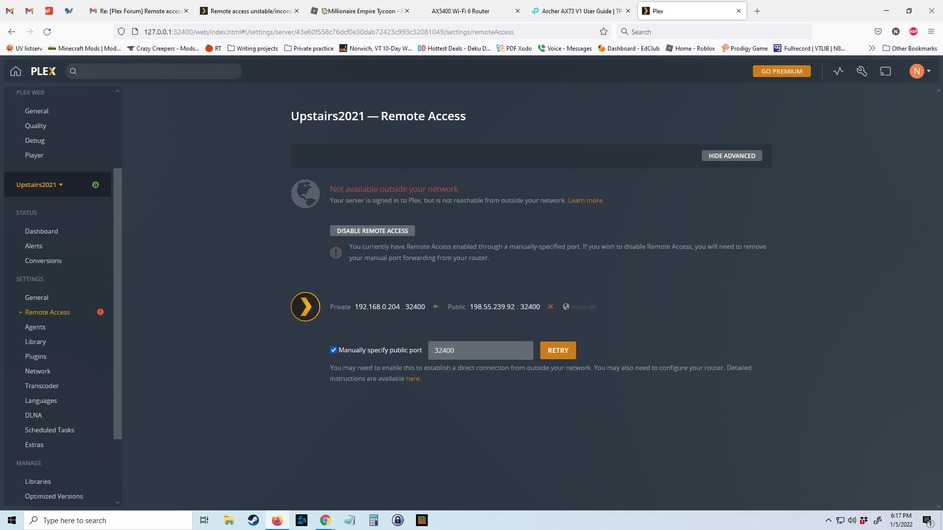Viewport: 943px width, 530px height.
Task: Click the public port input field
Action: tap(481, 350)
